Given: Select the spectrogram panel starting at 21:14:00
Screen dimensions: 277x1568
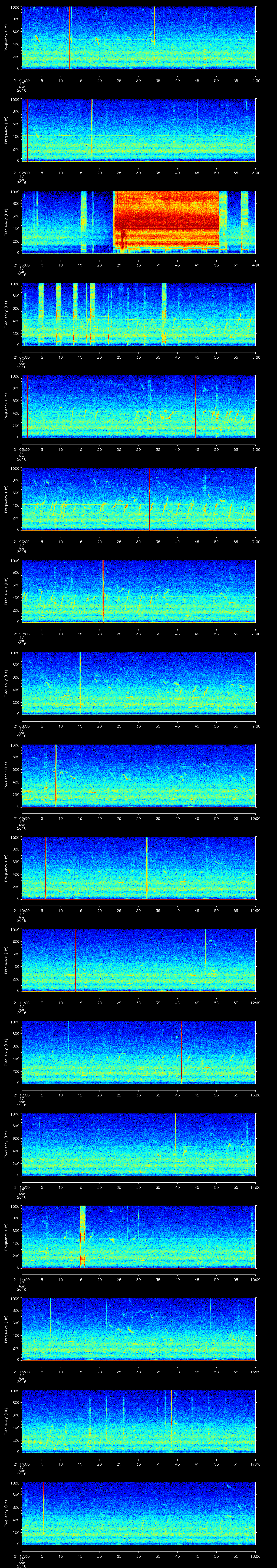Looking at the screenshot, I should click(x=139, y=1237).
